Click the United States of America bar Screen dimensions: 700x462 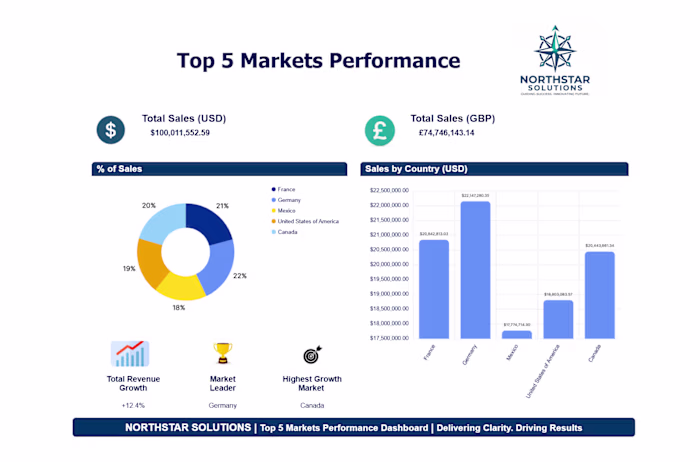558,319
